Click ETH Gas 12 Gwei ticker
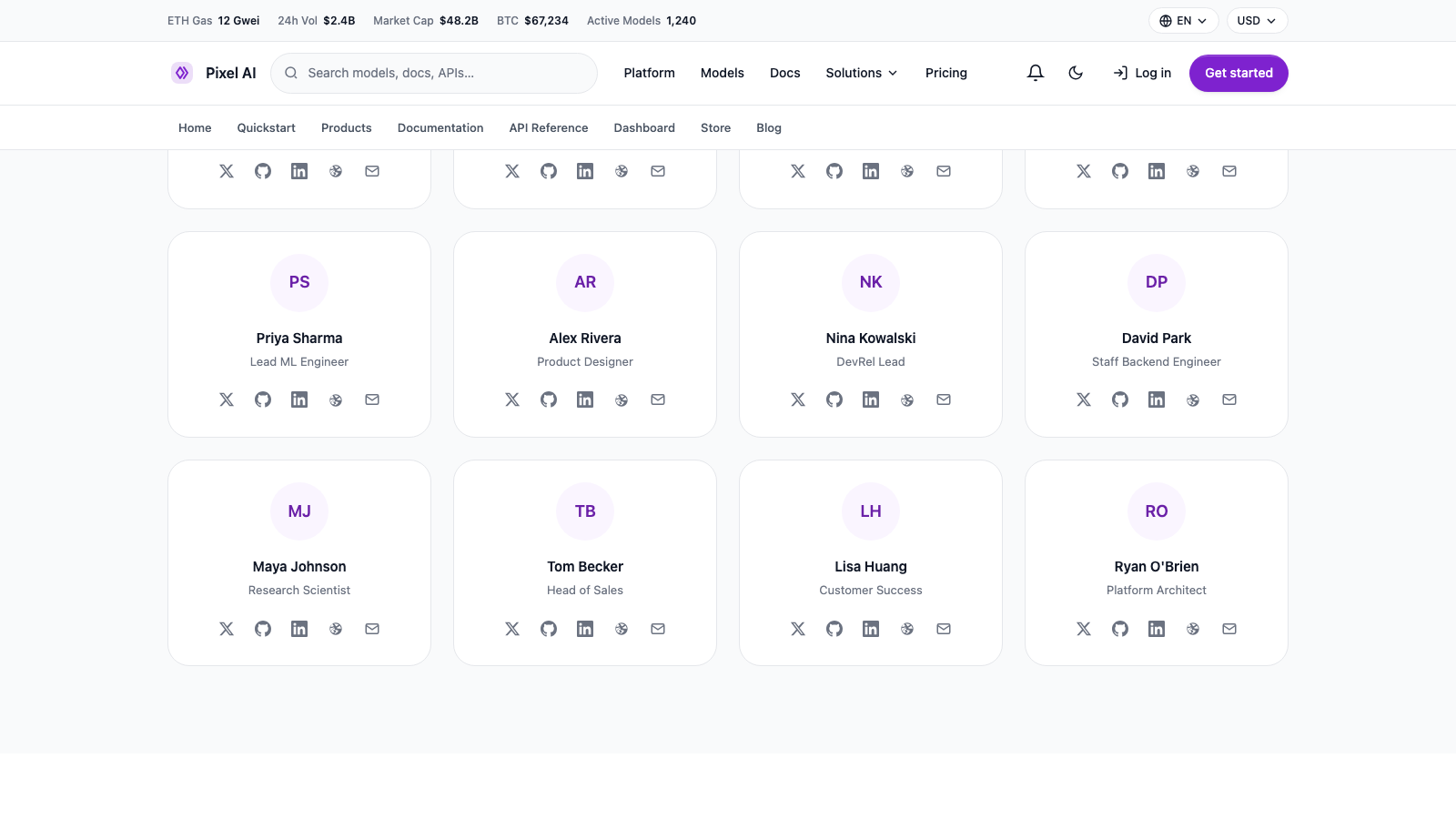 pyautogui.click(x=214, y=21)
